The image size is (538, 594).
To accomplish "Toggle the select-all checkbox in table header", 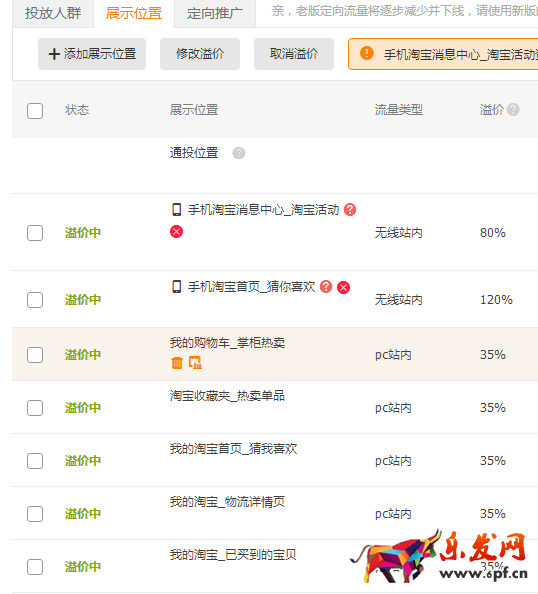I will [x=35, y=111].
